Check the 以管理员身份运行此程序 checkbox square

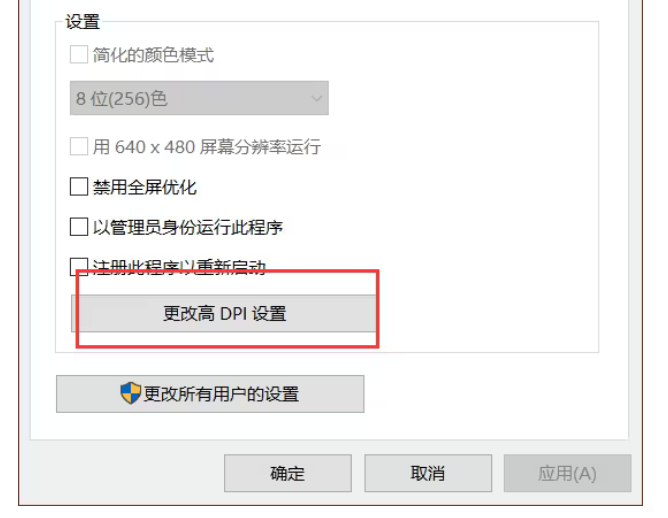click(79, 227)
